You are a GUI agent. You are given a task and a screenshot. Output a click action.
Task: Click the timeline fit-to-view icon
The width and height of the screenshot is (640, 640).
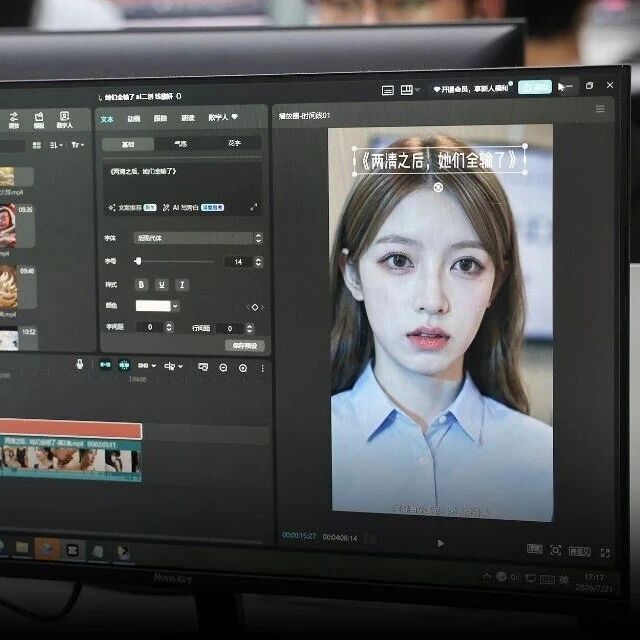click(203, 367)
